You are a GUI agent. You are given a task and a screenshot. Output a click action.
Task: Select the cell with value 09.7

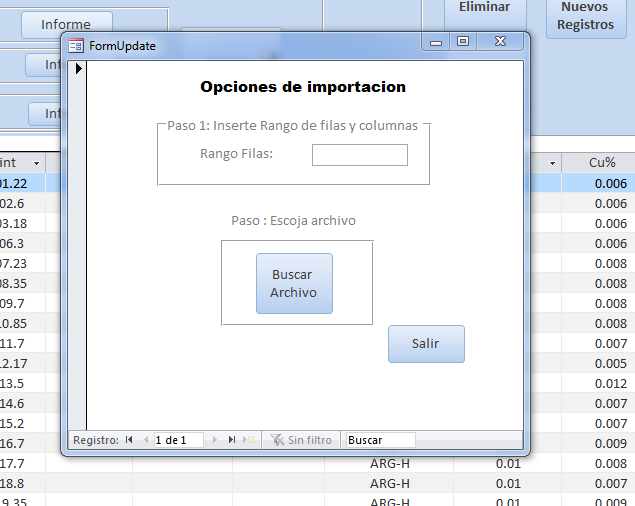click(x=22, y=303)
